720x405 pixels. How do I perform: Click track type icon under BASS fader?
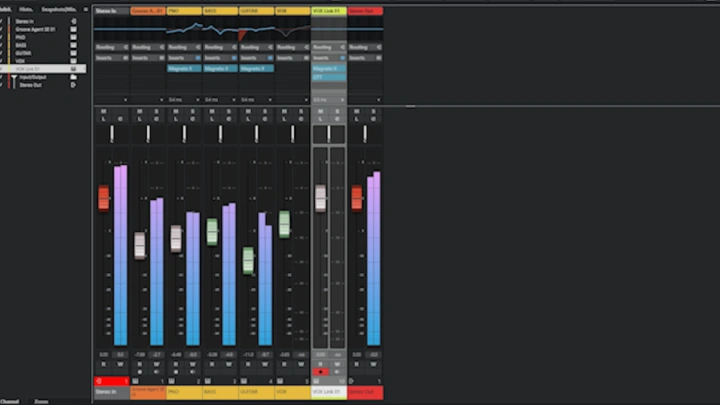[x=208, y=381]
